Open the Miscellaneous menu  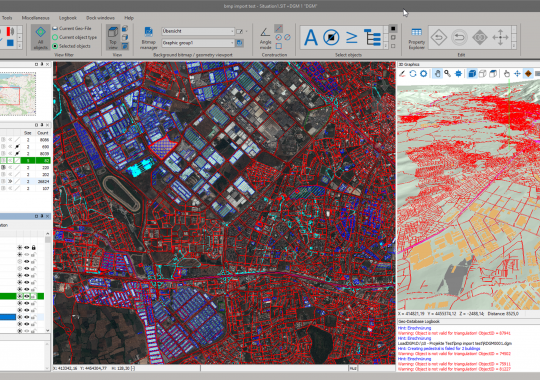(x=35, y=18)
